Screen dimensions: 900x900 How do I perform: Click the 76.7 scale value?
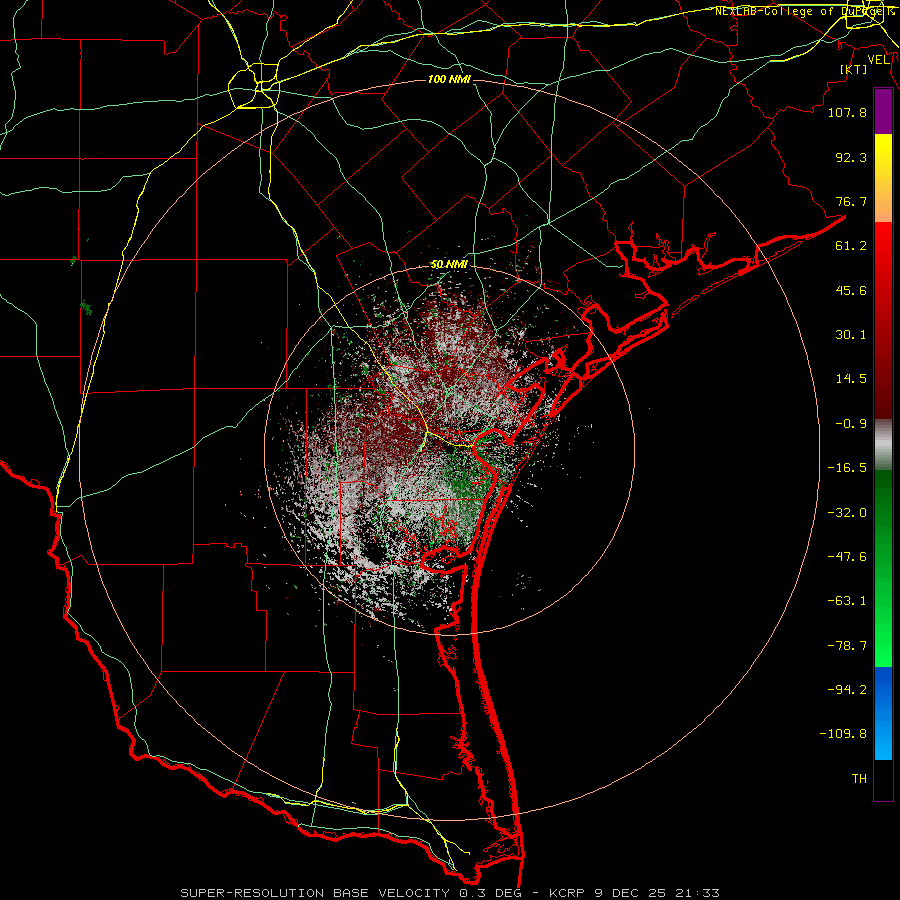tap(851, 201)
